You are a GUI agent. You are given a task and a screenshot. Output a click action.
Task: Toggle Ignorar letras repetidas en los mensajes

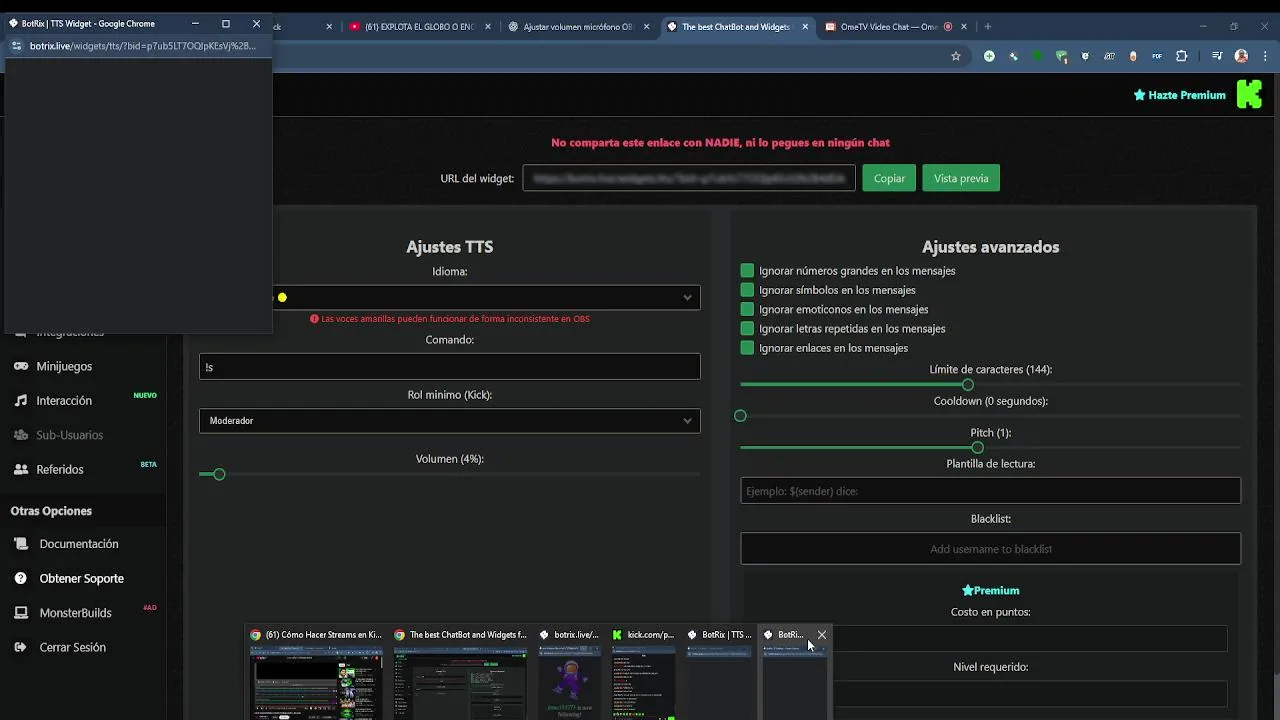(x=747, y=329)
